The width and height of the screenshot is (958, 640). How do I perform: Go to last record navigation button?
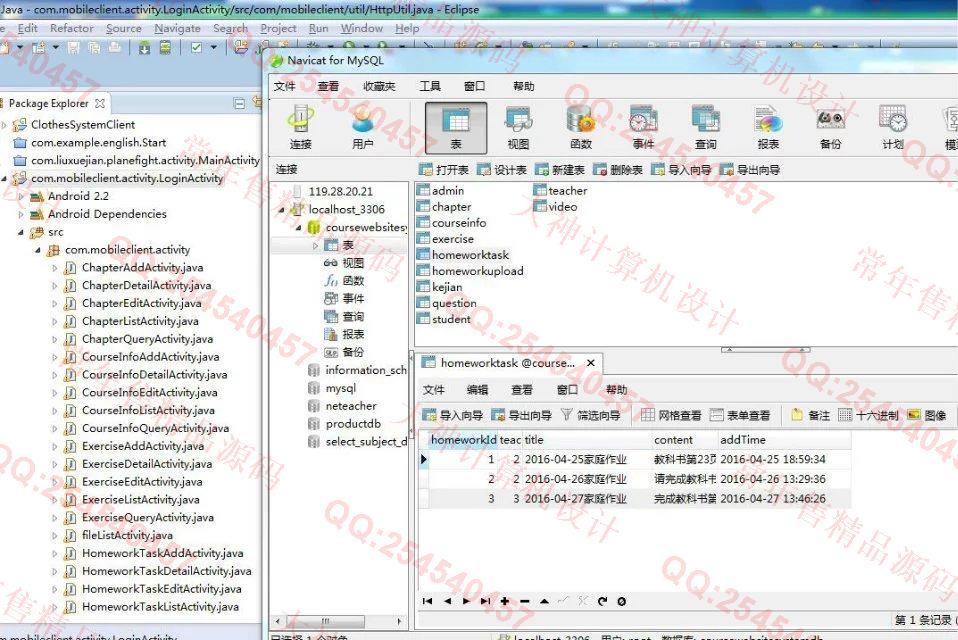(x=485, y=601)
